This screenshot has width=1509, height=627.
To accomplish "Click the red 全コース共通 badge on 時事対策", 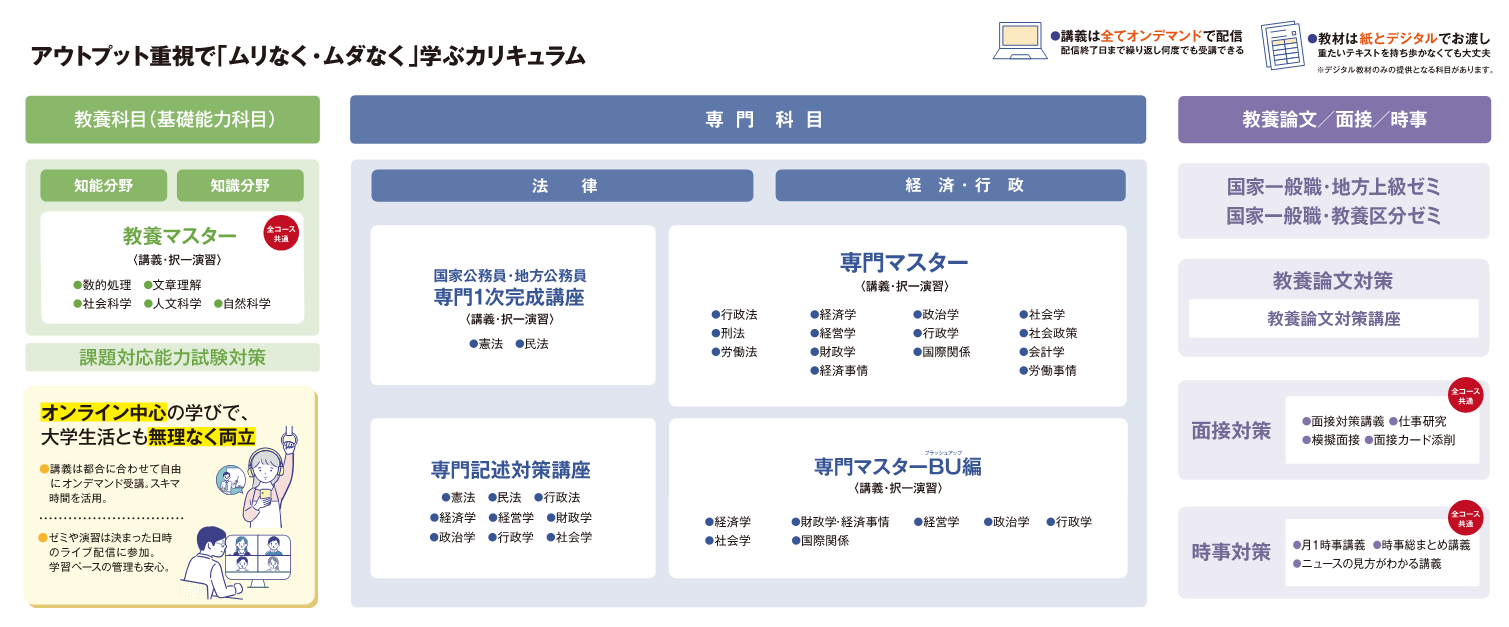I will point(1465,516).
